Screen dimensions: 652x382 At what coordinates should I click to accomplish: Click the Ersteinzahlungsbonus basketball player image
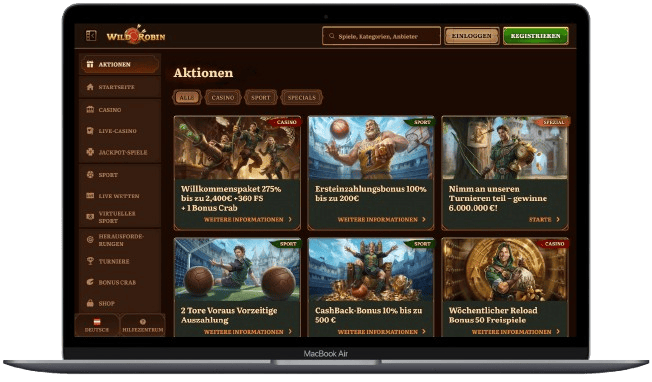tap(371, 148)
